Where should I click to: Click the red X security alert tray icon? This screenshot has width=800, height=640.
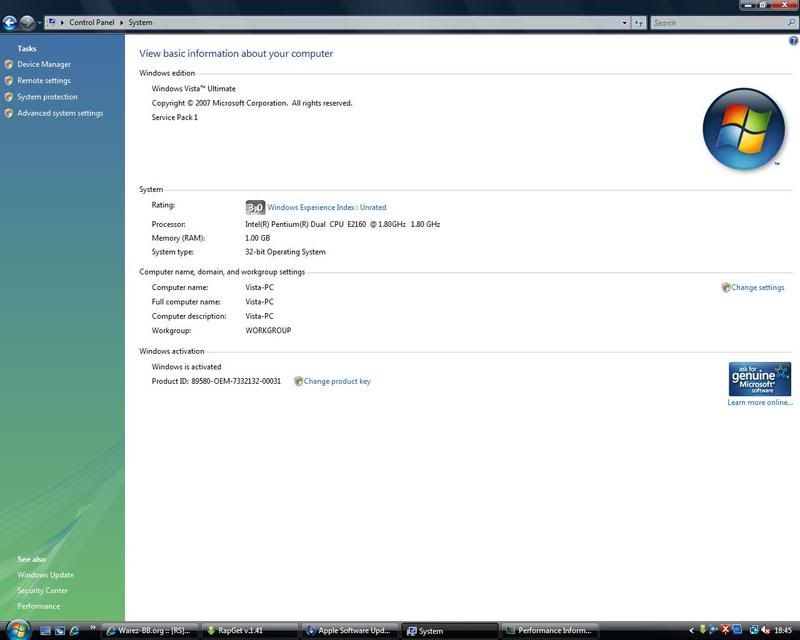(x=725, y=630)
